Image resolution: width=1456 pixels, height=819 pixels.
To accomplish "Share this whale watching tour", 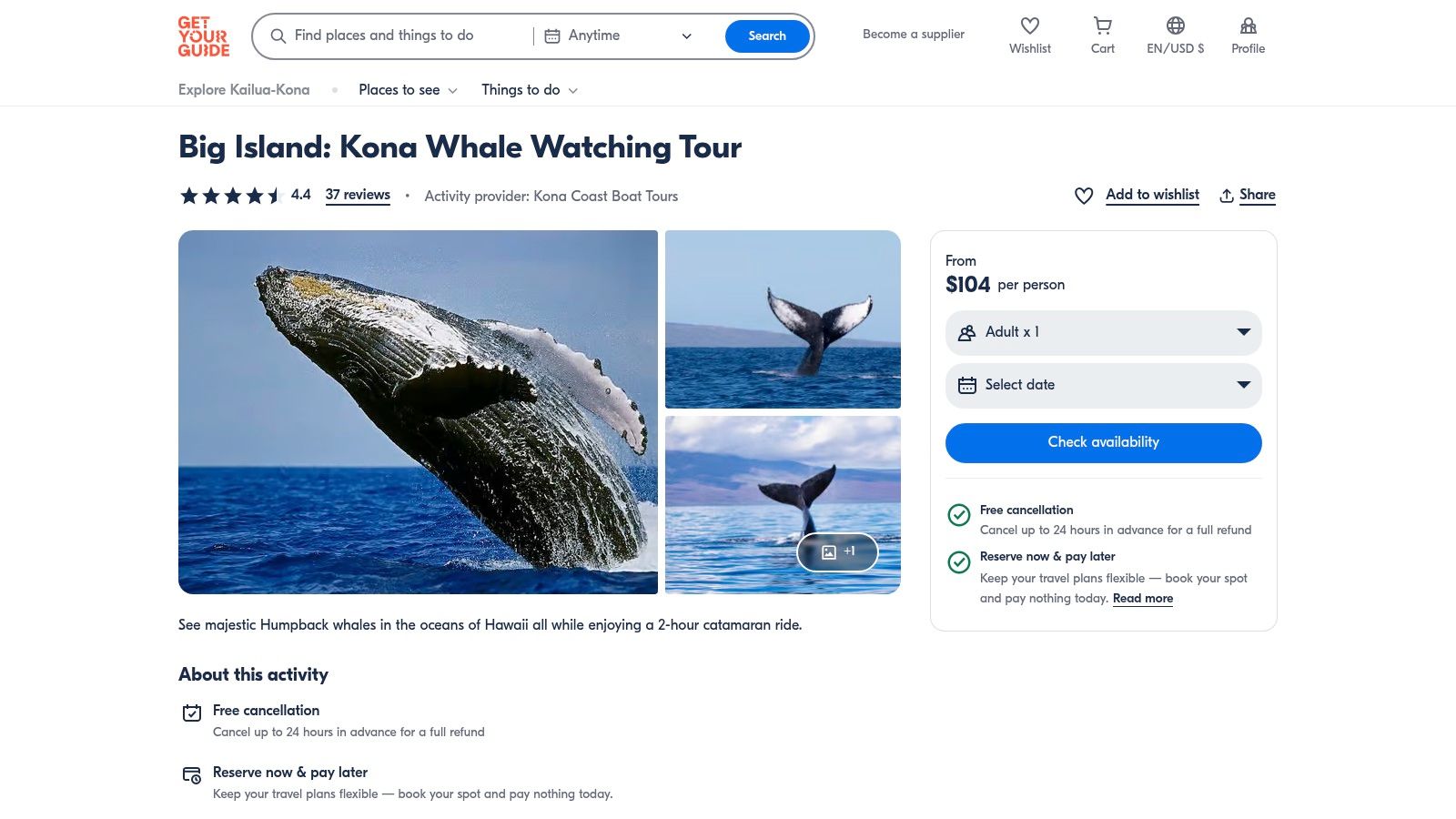I will pos(1247,195).
